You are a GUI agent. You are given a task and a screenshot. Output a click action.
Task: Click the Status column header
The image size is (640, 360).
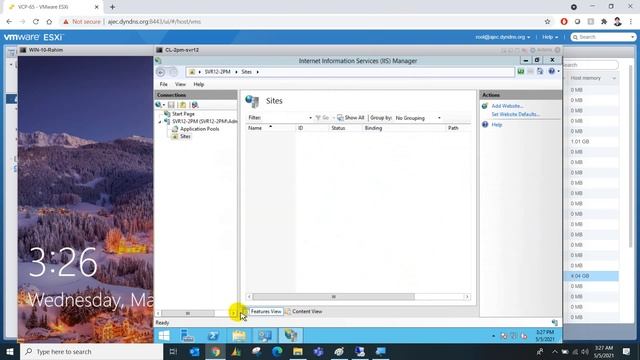[x=345, y=128]
